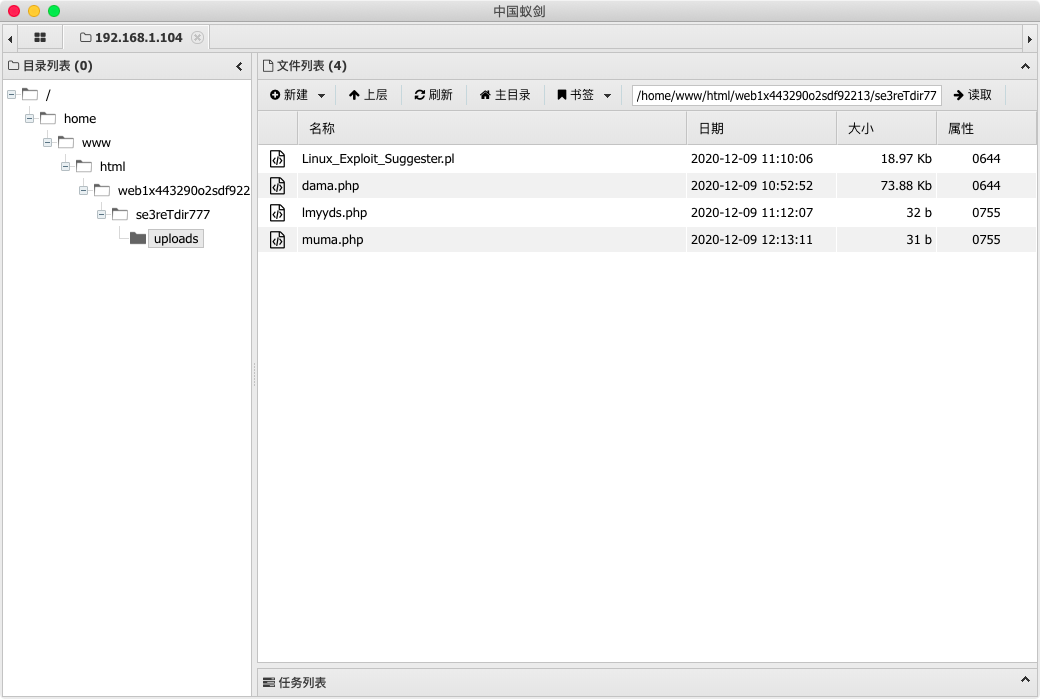Click file icon next to muma.php

[x=278, y=240]
